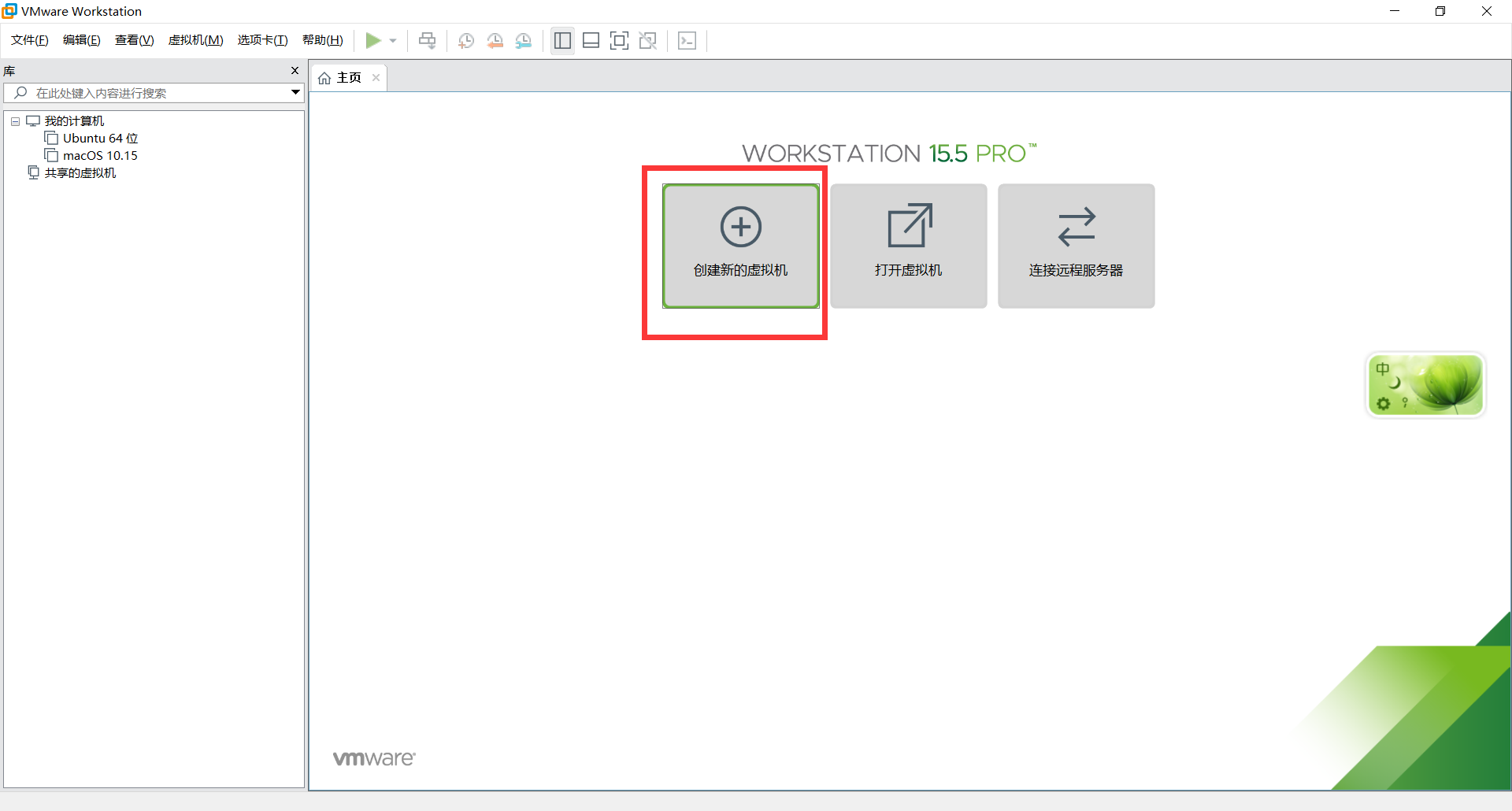1512x811 pixels.
Task: Collapse the 我的计算机 tree node
Action: click(15, 121)
